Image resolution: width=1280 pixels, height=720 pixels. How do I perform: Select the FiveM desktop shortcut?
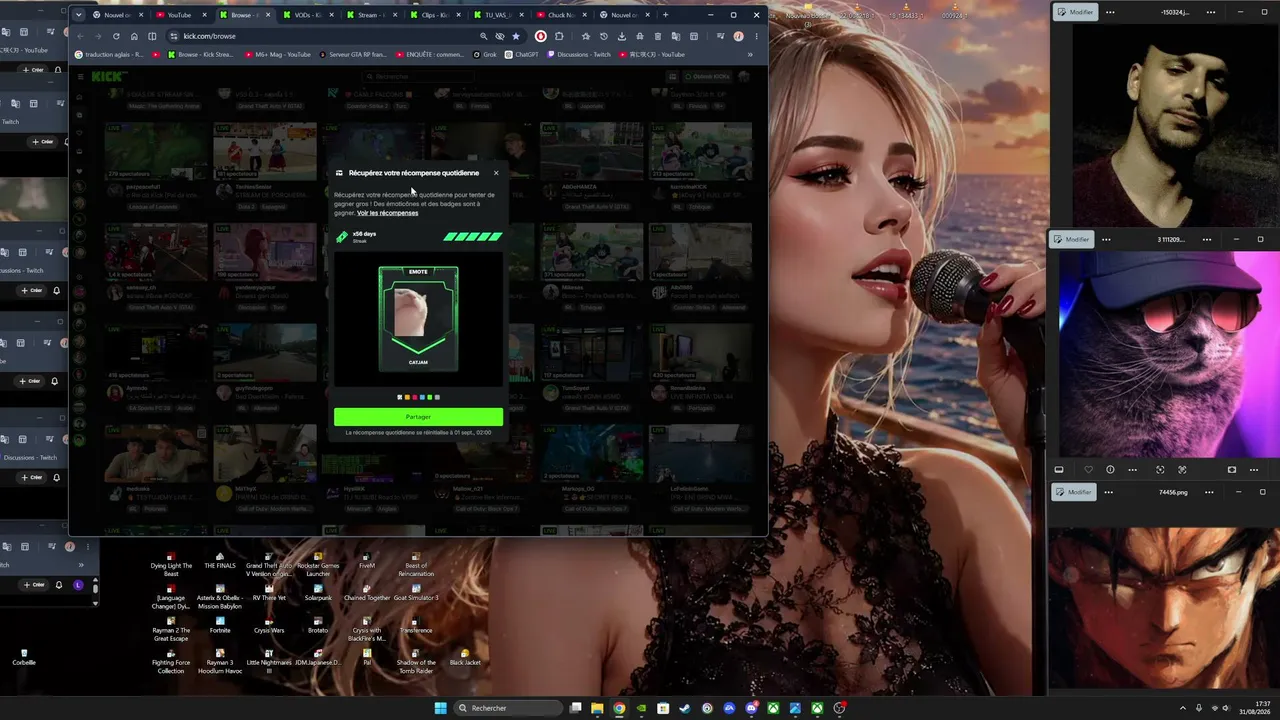click(x=367, y=561)
